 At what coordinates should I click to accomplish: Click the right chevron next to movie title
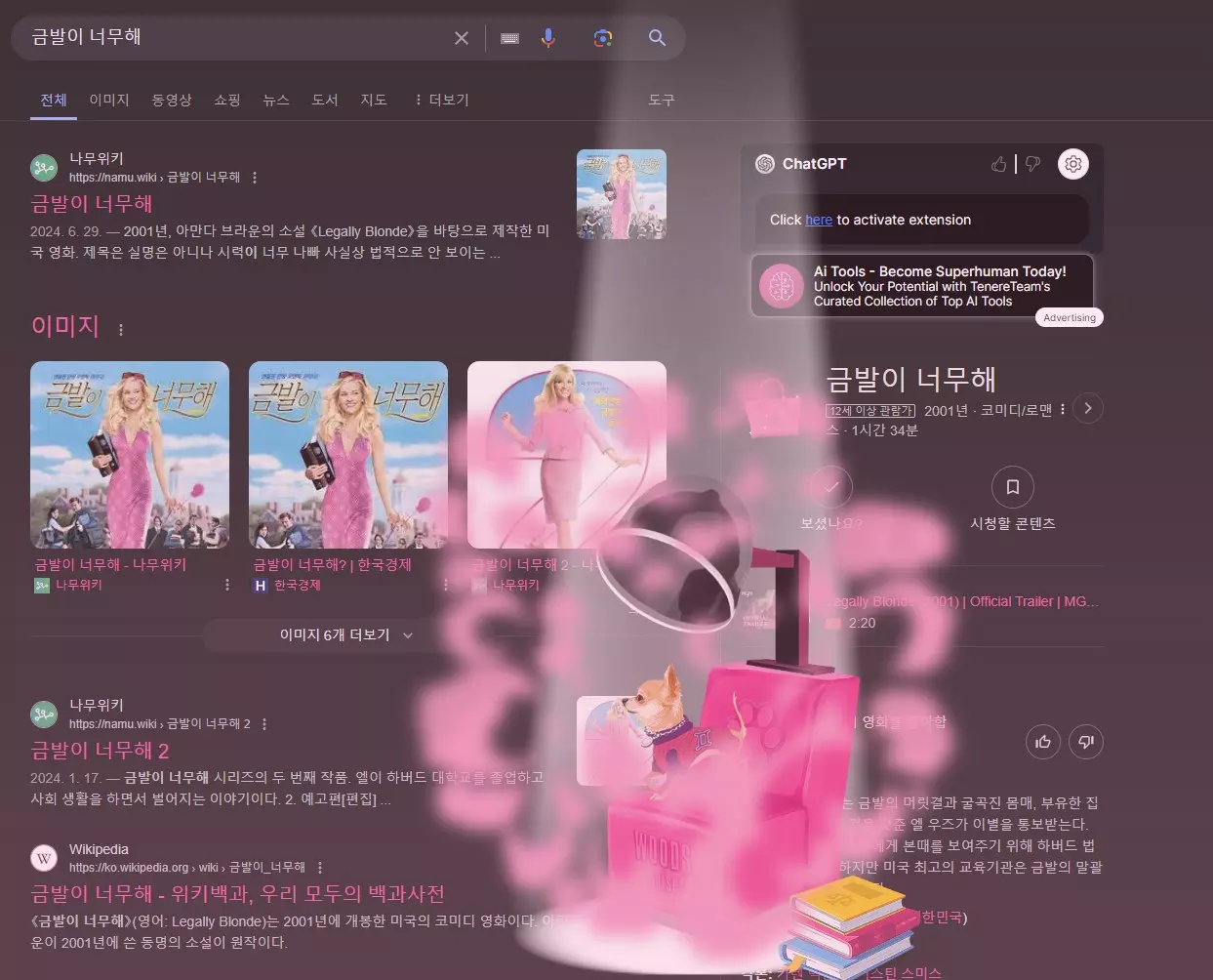[1087, 408]
